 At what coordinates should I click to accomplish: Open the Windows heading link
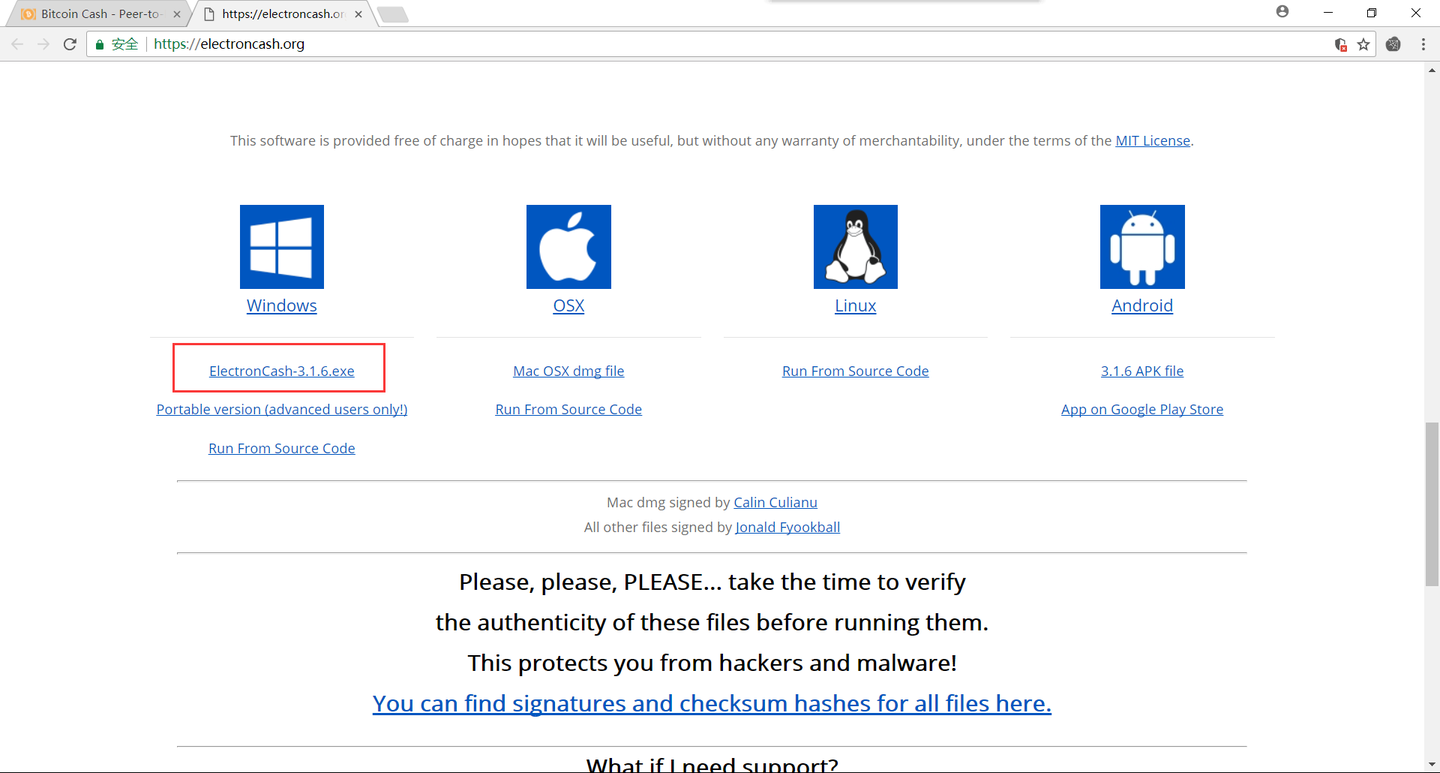point(282,306)
